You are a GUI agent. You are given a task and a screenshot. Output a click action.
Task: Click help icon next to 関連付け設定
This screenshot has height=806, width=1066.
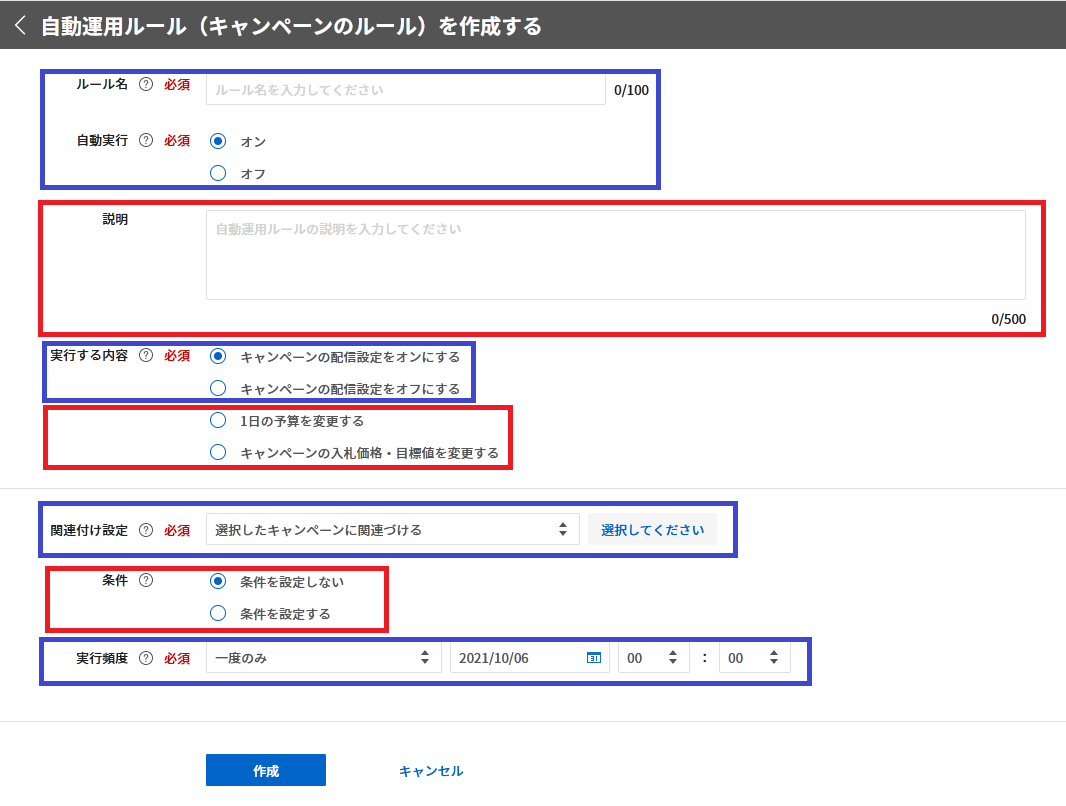coord(146,531)
